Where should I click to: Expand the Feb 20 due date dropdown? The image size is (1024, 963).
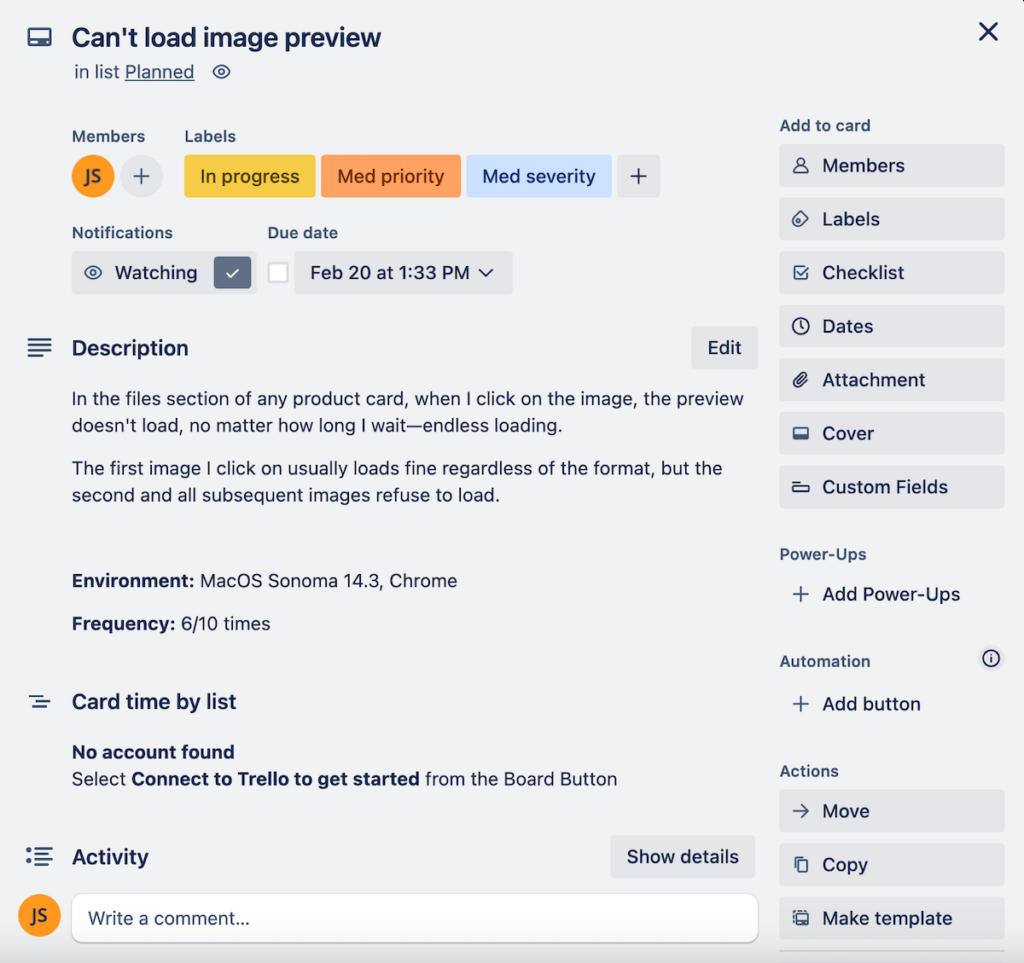click(x=402, y=273)
